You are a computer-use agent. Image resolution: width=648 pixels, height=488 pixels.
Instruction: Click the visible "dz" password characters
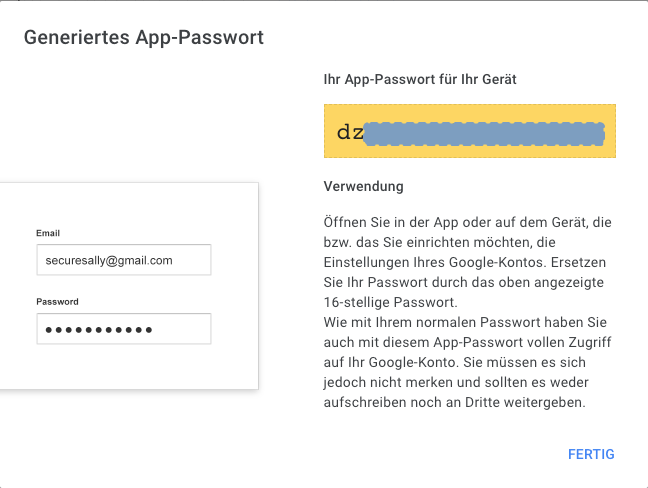point(350,132)
